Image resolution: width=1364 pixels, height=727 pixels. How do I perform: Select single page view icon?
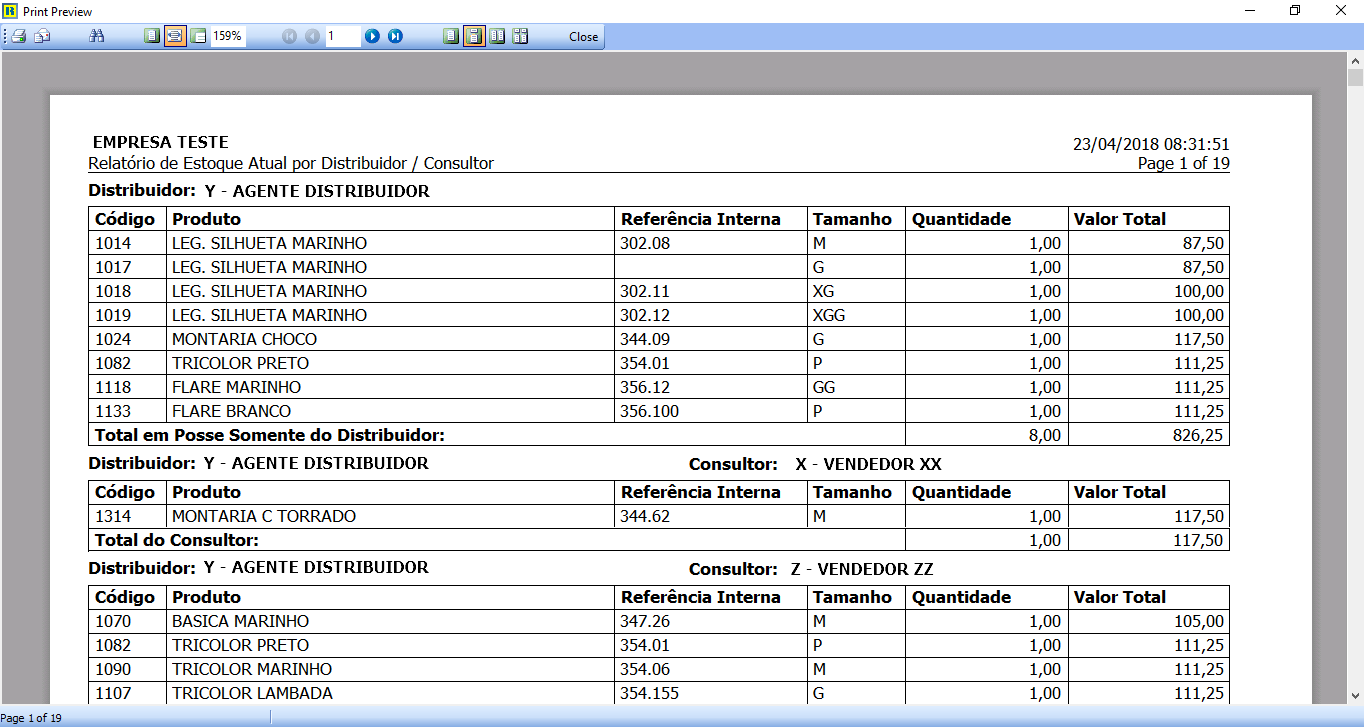click(x=451, y=36)
